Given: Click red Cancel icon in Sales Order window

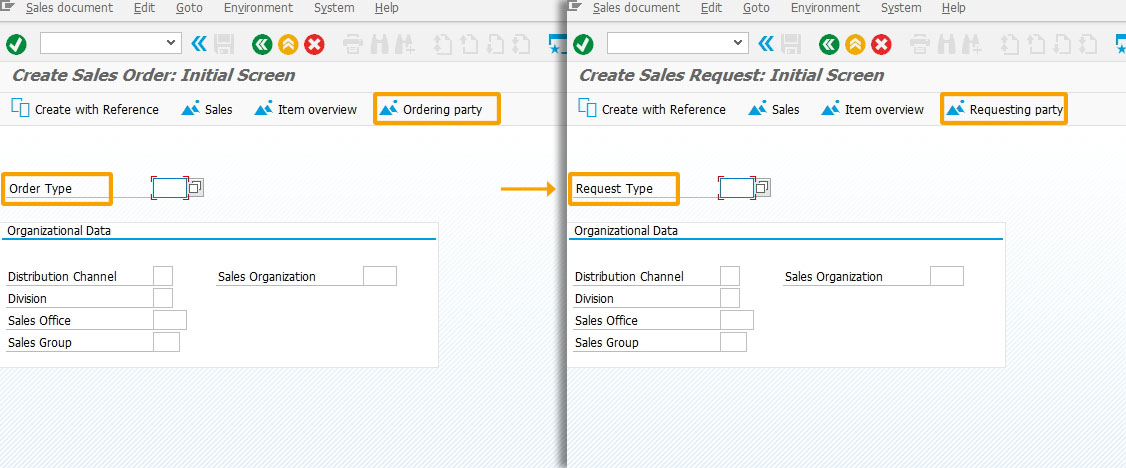Looking at the screenshot, I should tap(315, 45).
